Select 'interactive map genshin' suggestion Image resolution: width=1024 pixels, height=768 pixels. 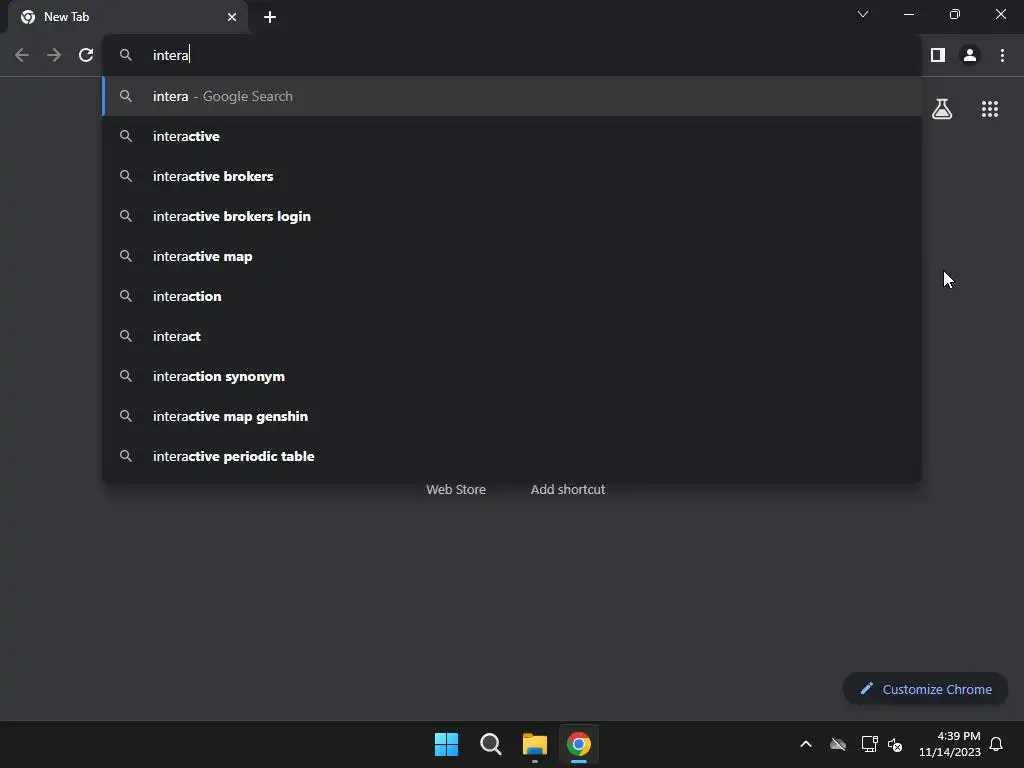(x=512, y=416)
